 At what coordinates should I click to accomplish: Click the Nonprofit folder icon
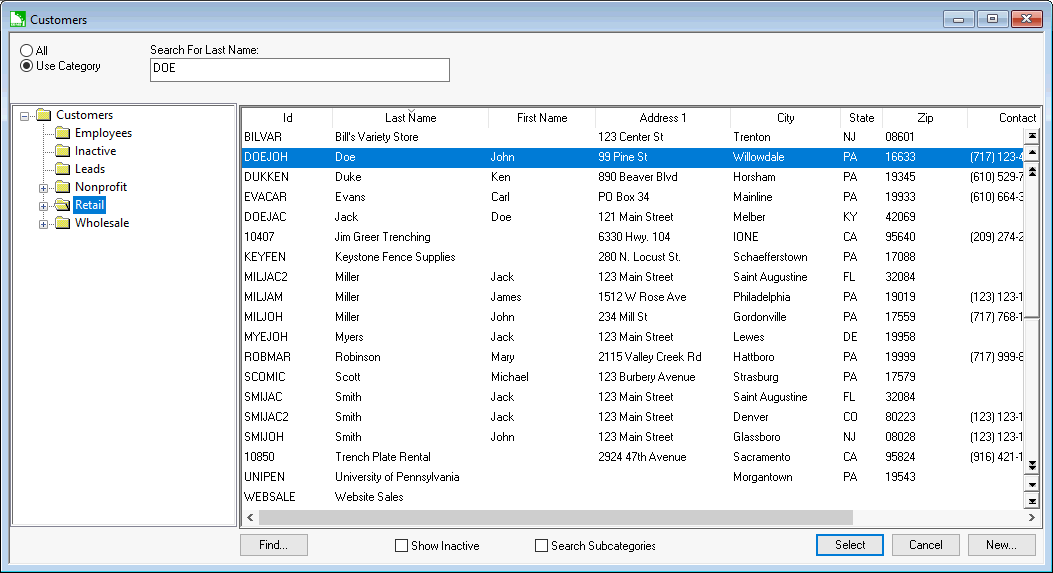point(62,187)
